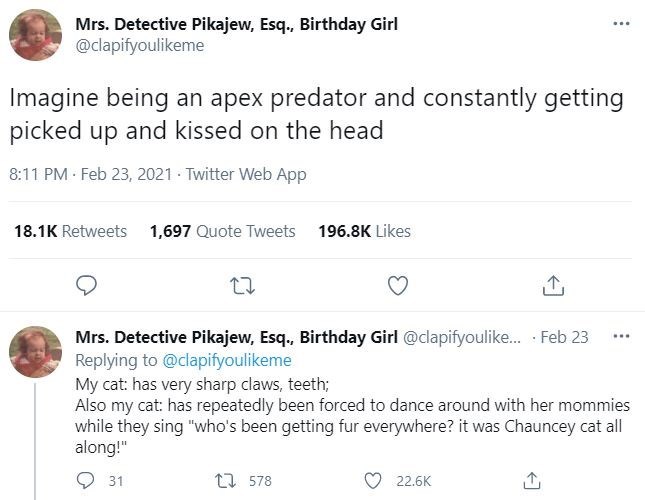Click the reply tweet's profile avatar
This screenshot has height=500, width=645.
point(35,352)
